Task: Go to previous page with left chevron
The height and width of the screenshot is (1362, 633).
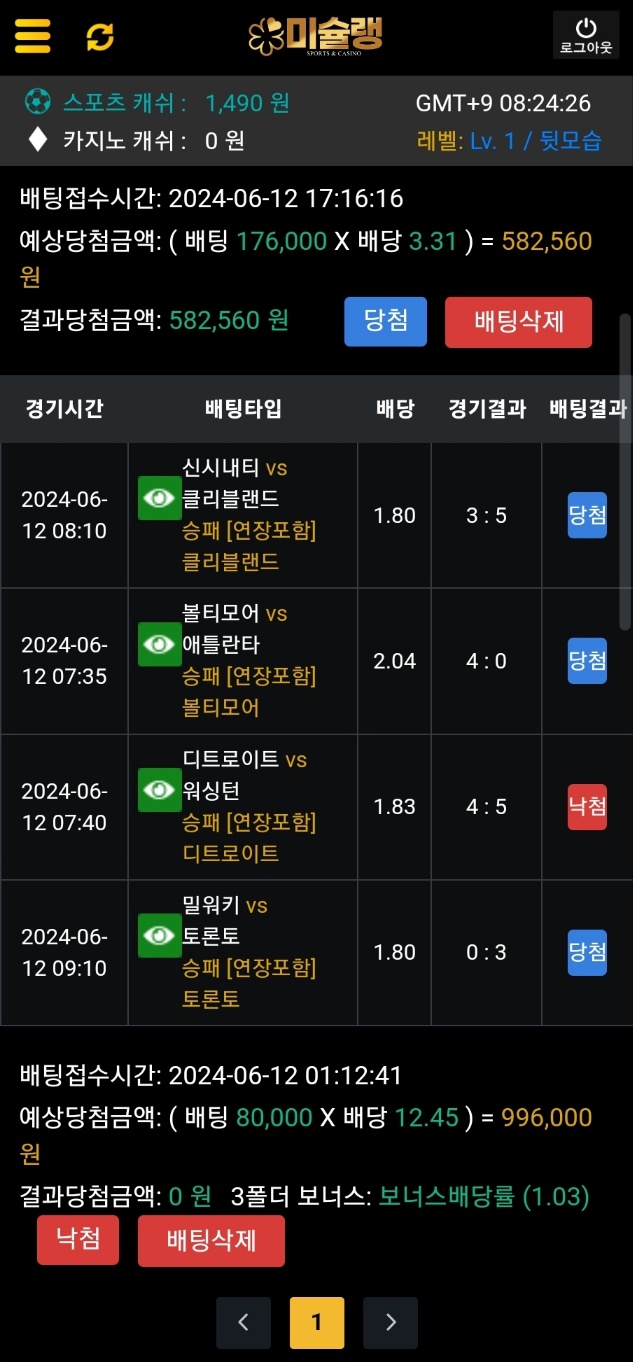Action: coord(243,1322)
